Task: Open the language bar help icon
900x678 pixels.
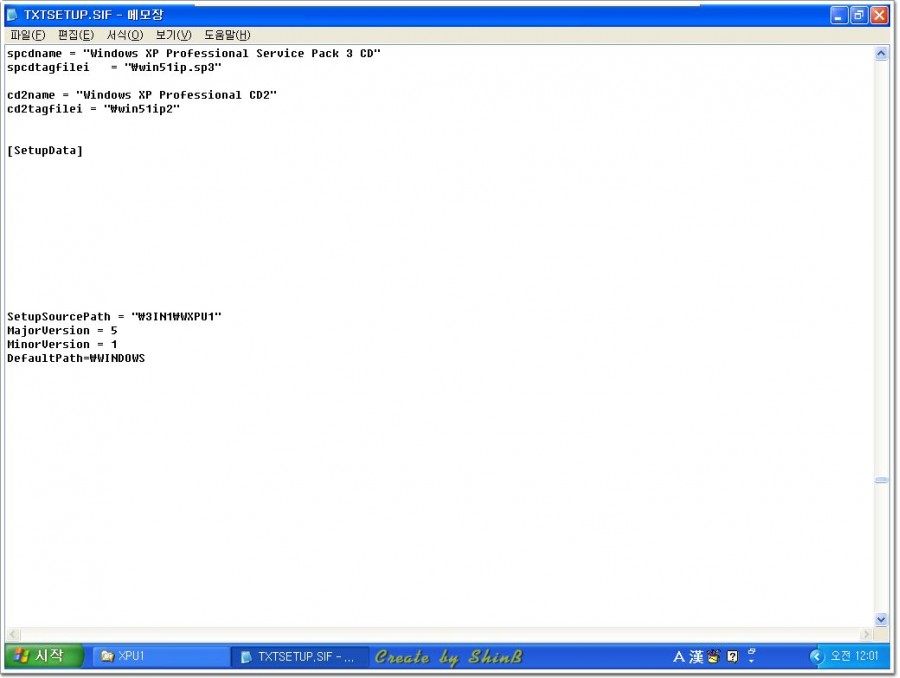Action: [x=732, y=657]
